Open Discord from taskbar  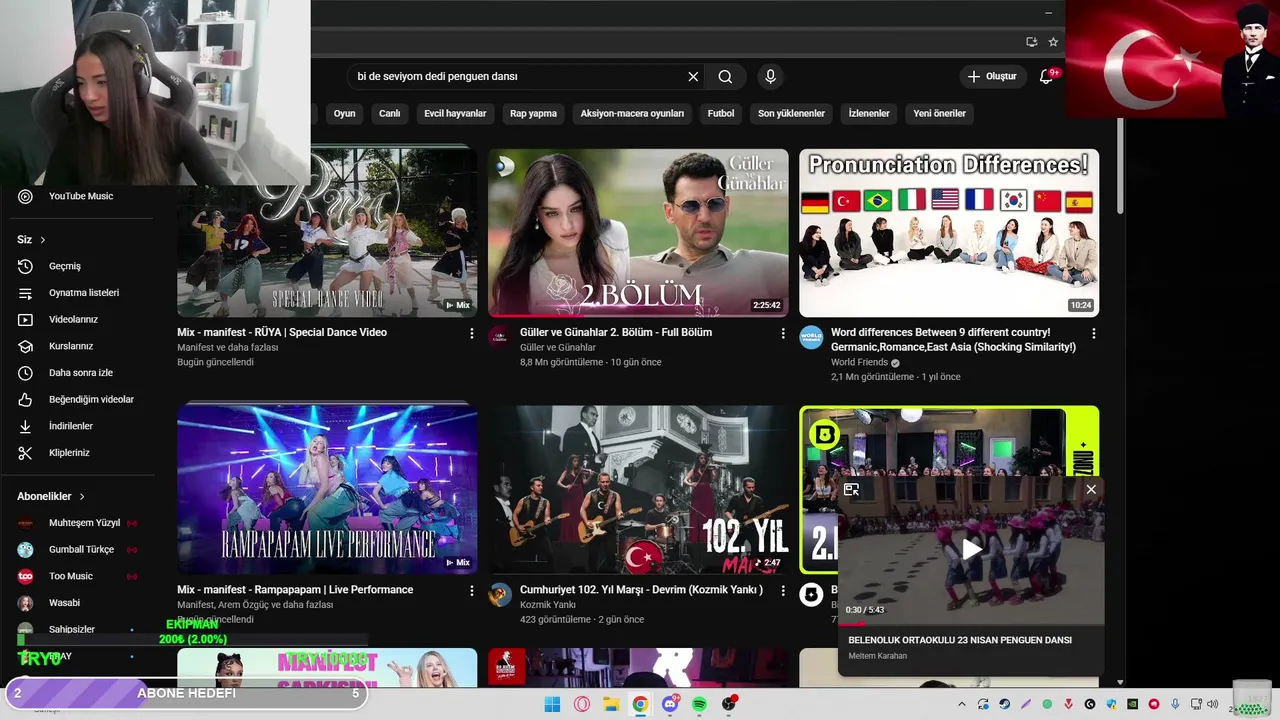point(670,704)
